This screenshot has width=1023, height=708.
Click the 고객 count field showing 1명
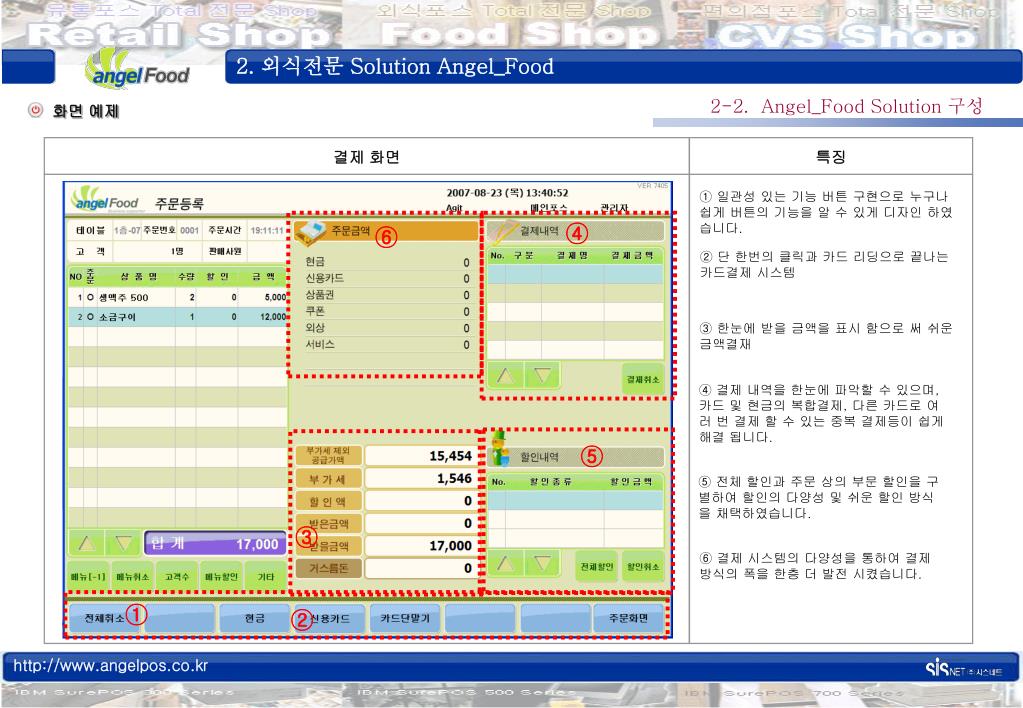coord(157,251)
